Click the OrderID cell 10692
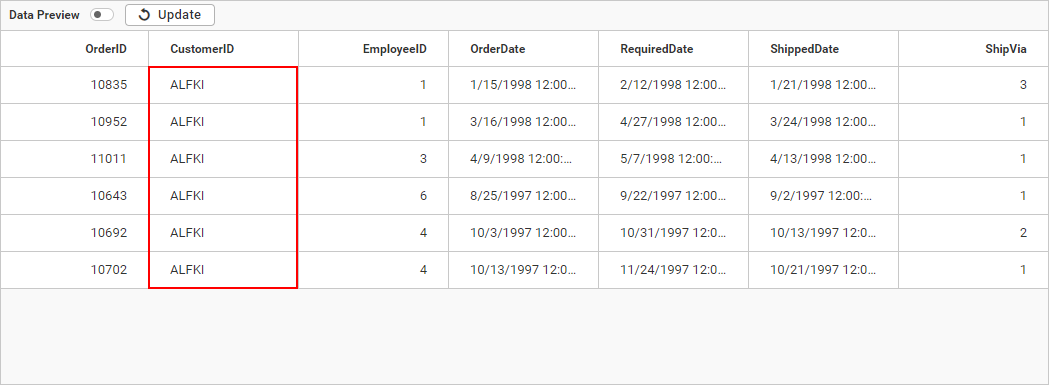1049x385 pixels. pyautogui.click(x=74, y=233)
